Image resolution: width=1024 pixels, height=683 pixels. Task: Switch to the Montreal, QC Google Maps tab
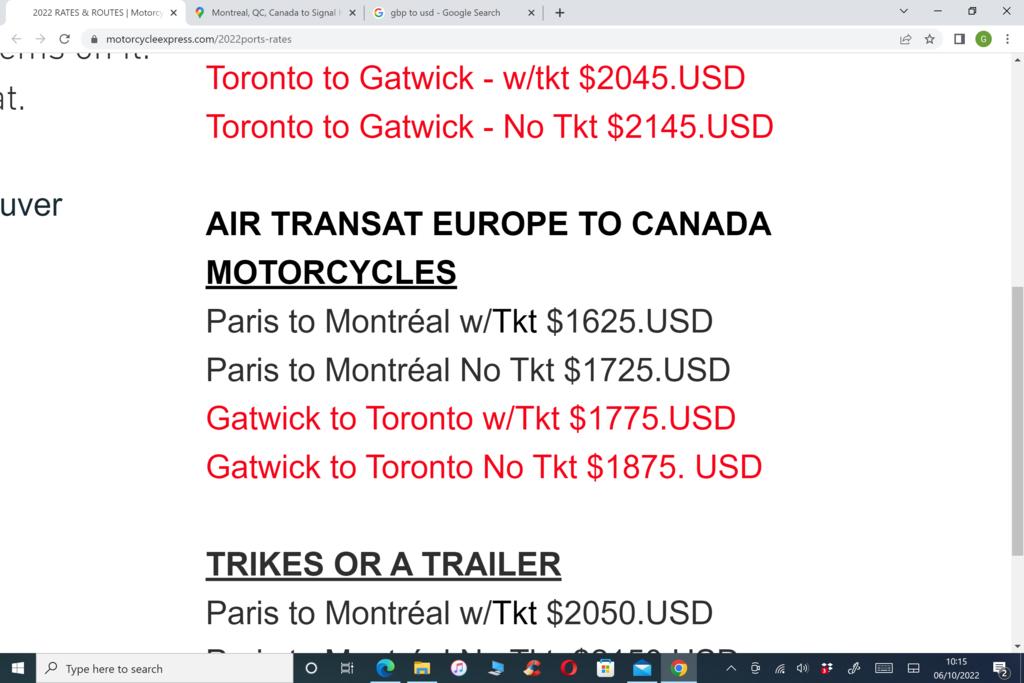[275, 12]
